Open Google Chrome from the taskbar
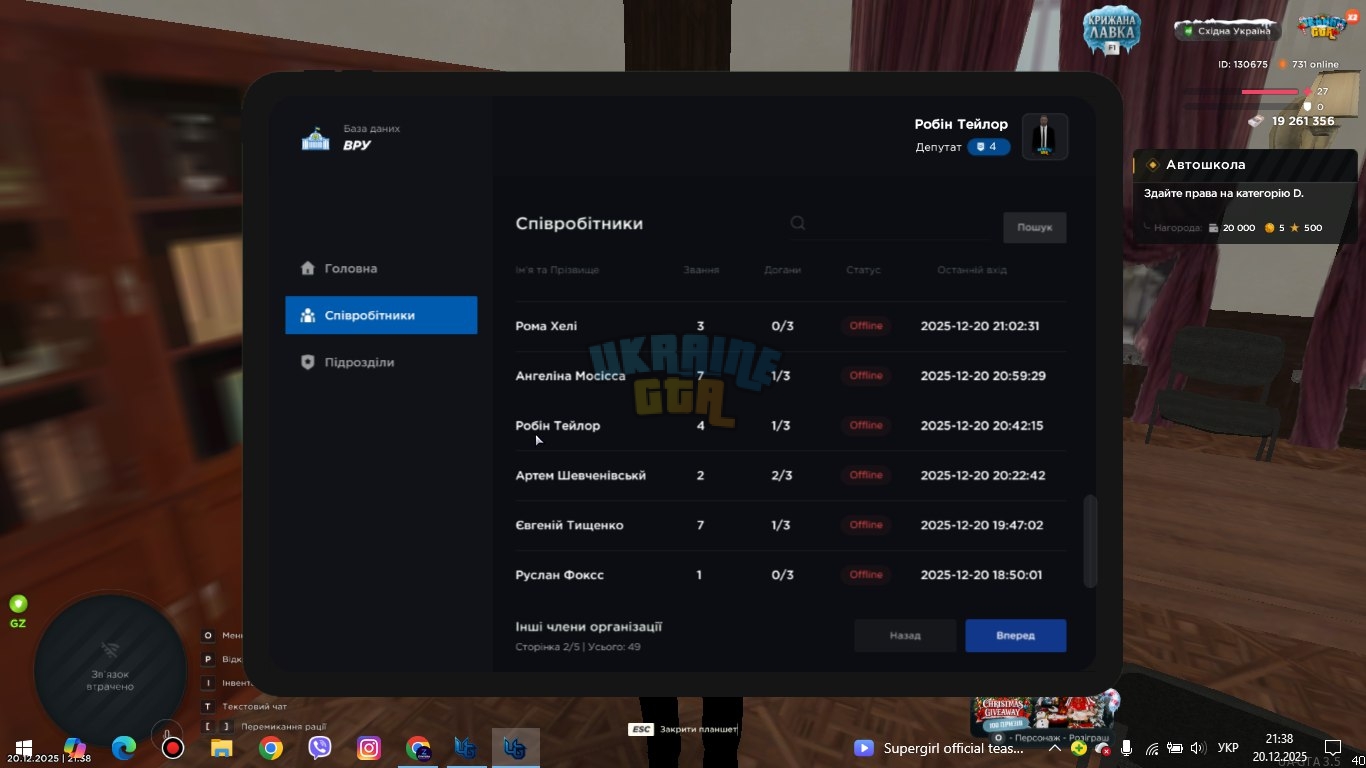The image size is (1366, 768). click(270, 748)
